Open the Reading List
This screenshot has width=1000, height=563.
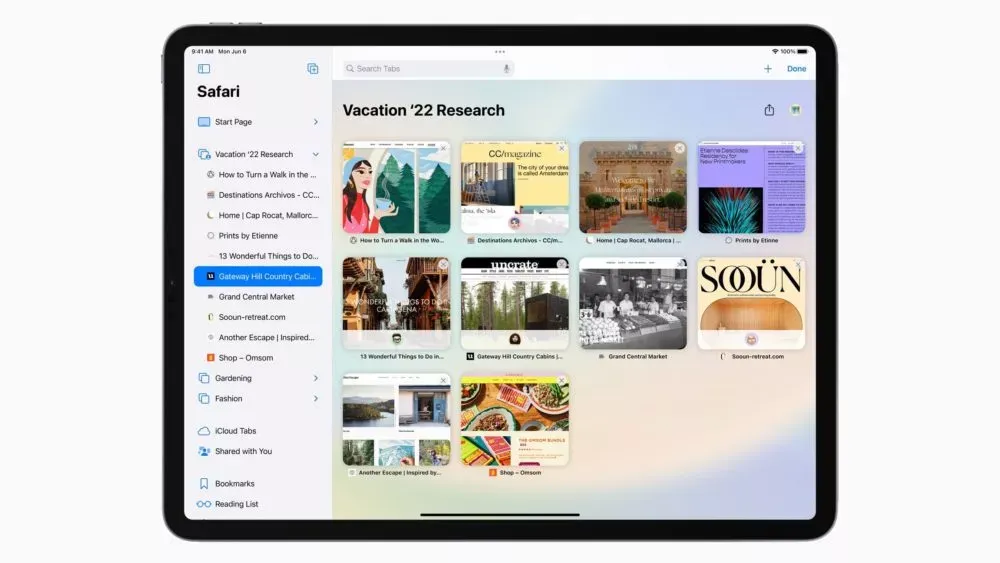(x=236, y=504)
